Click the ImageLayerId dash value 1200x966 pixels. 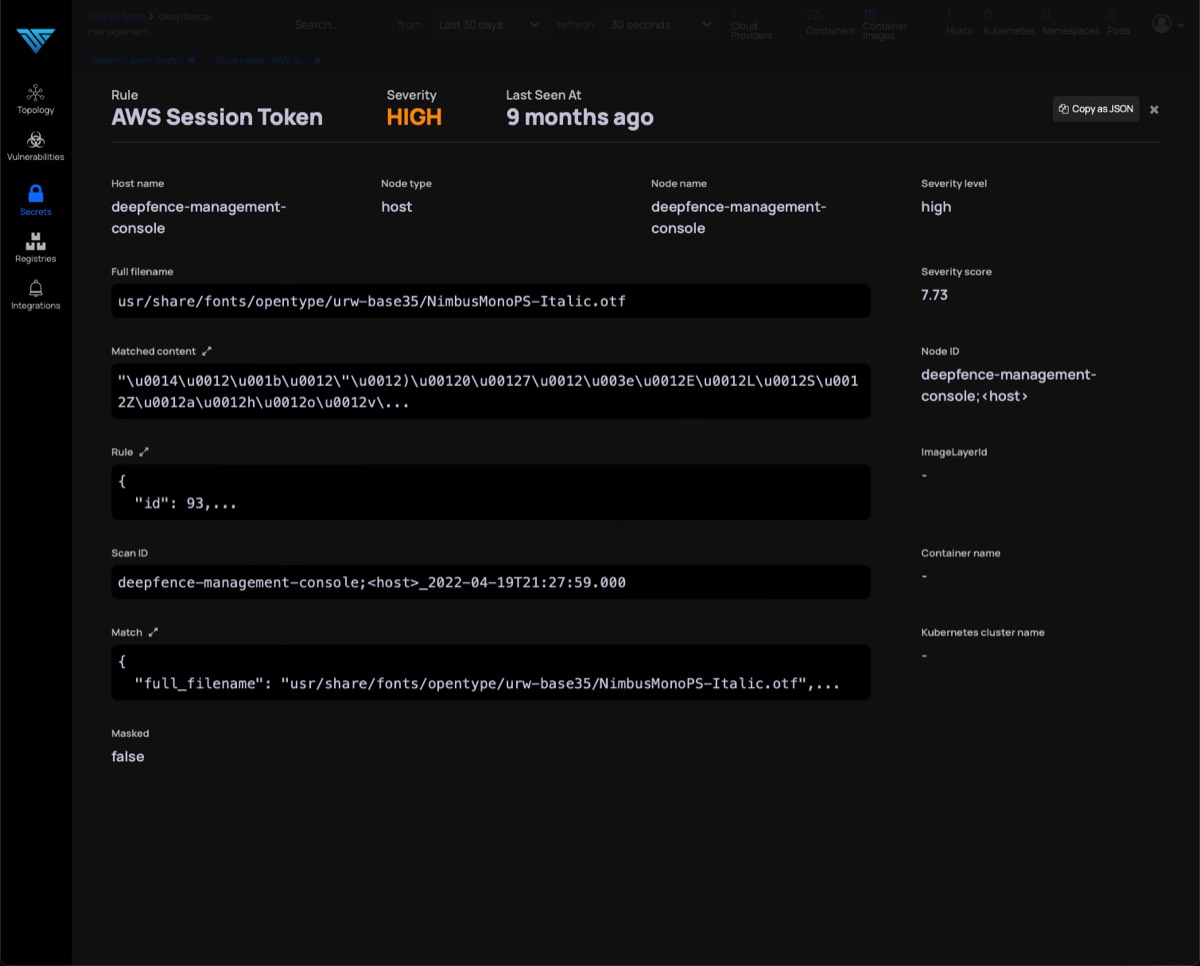pyautogui.click(x=924, y=475)
